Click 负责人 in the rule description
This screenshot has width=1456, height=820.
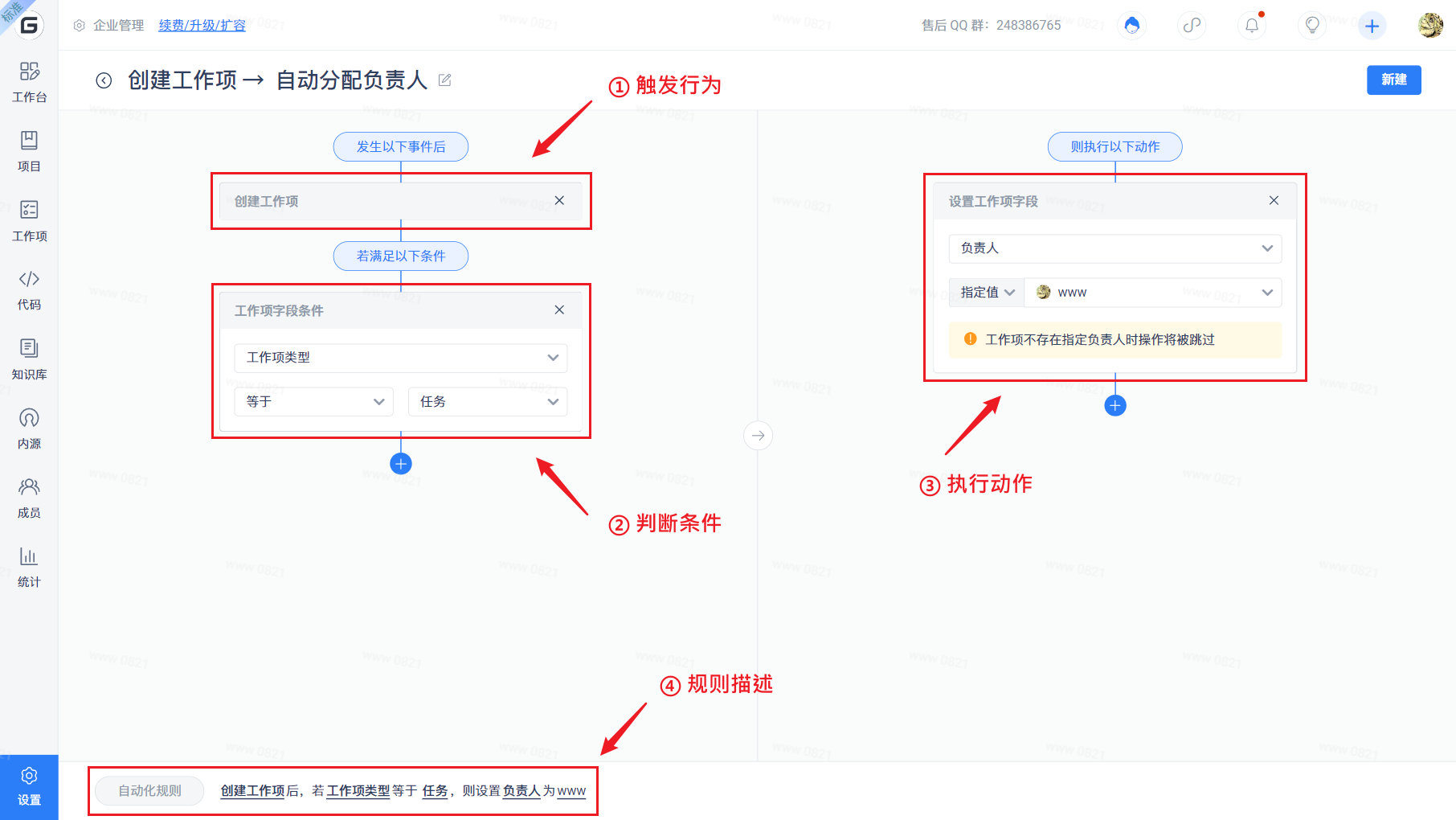[521, 791]
